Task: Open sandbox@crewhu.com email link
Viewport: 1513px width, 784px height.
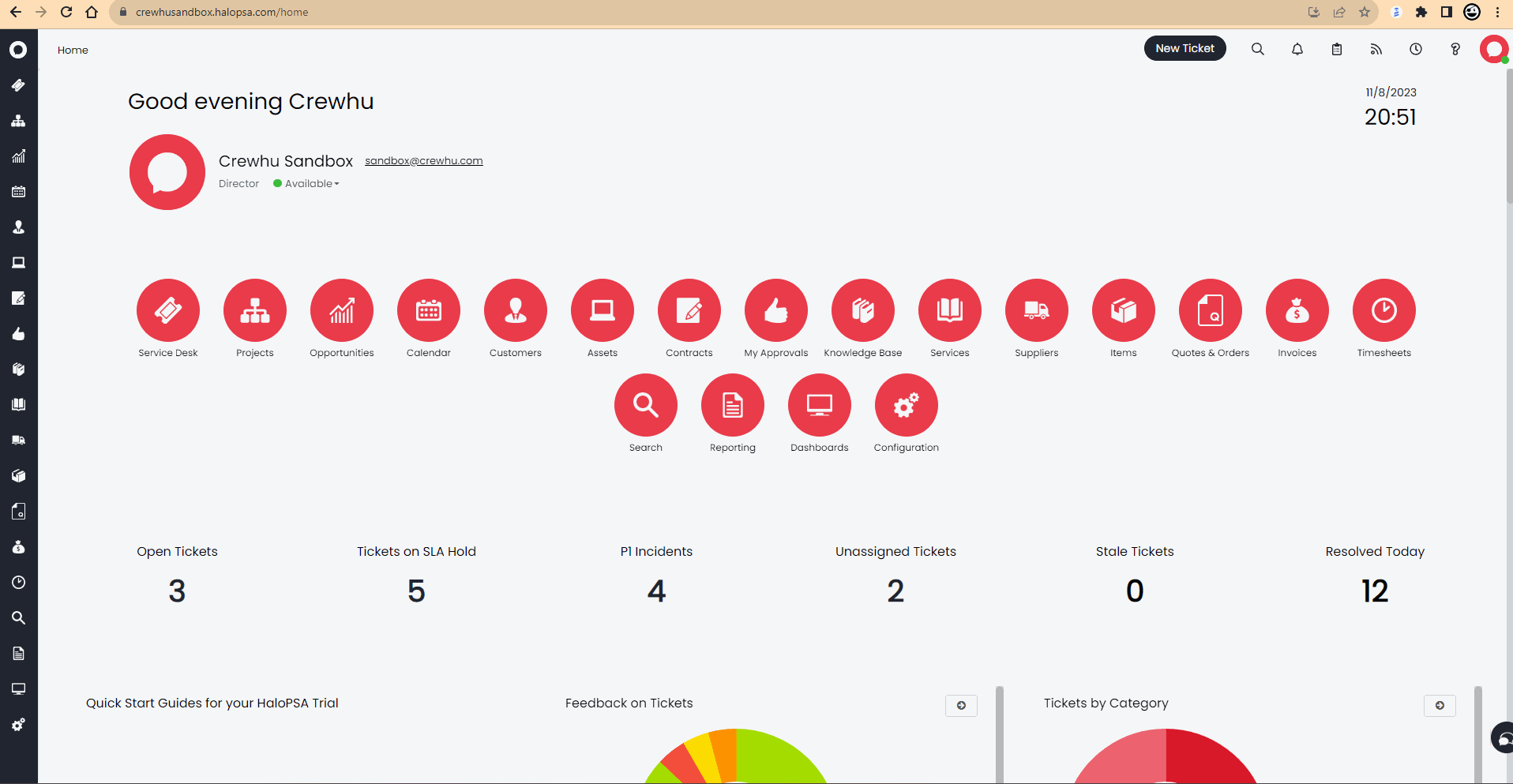Action: (423, 161)
